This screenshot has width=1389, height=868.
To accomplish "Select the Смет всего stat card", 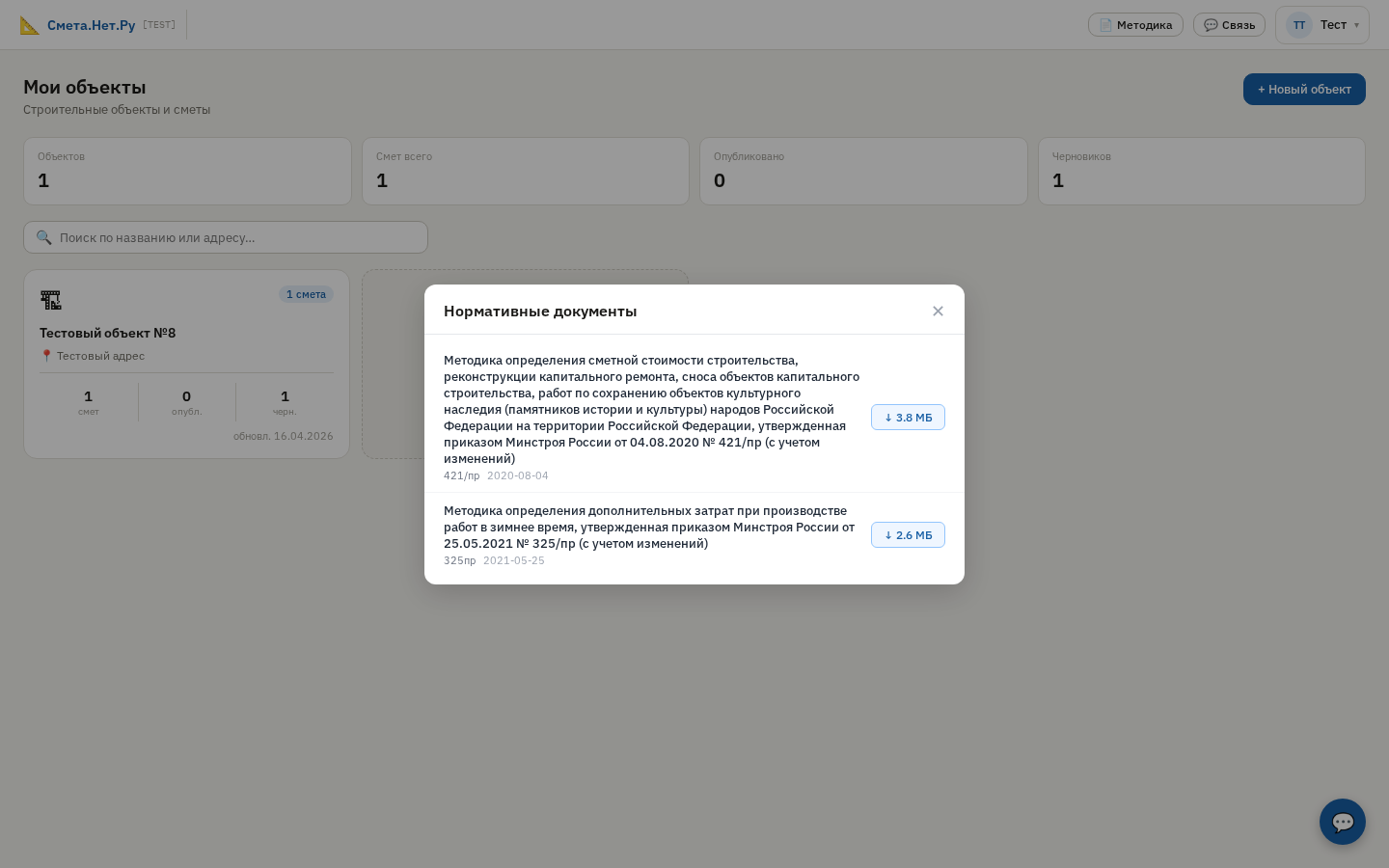I will pyautogui.click(x=526, y=171).
